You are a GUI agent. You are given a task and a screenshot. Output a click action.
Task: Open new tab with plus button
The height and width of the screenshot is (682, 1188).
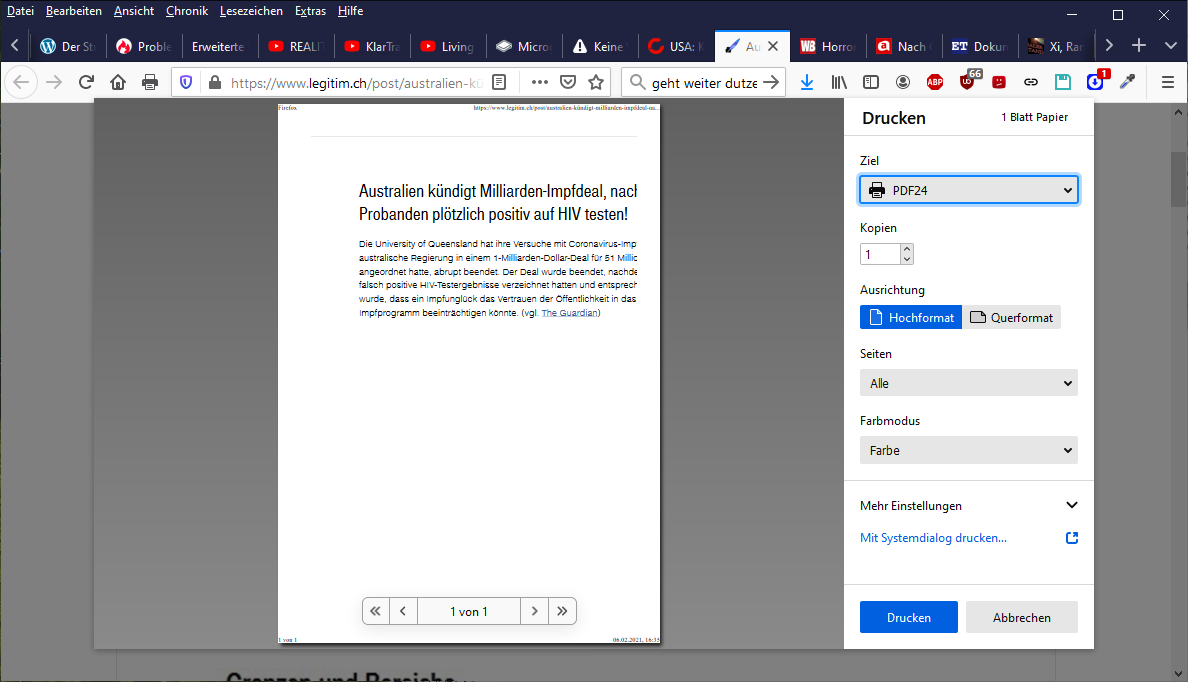(1139, 45)
